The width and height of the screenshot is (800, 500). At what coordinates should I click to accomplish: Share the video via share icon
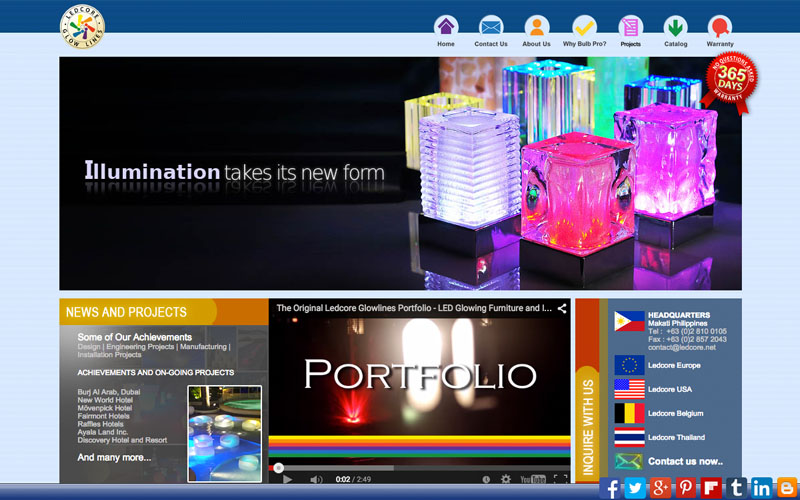pos(562,308)
